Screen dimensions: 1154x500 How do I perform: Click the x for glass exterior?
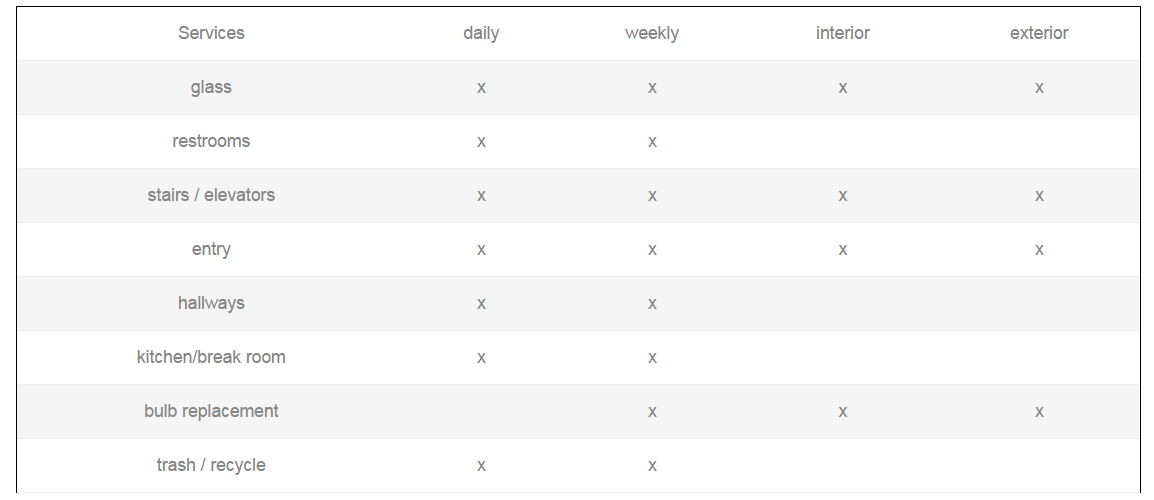1039,88
